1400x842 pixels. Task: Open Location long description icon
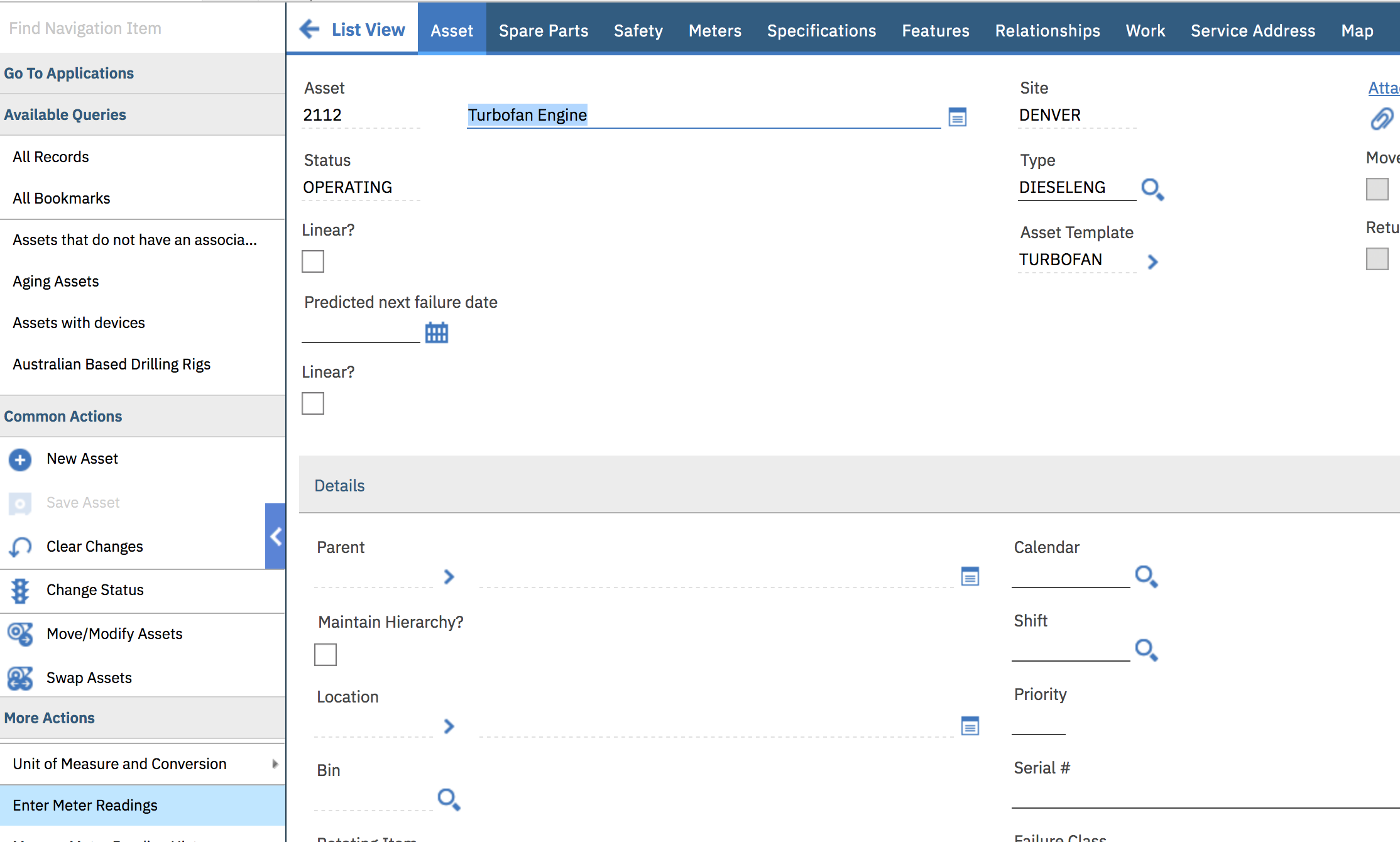pyautogui.click(x=970, y=726)
